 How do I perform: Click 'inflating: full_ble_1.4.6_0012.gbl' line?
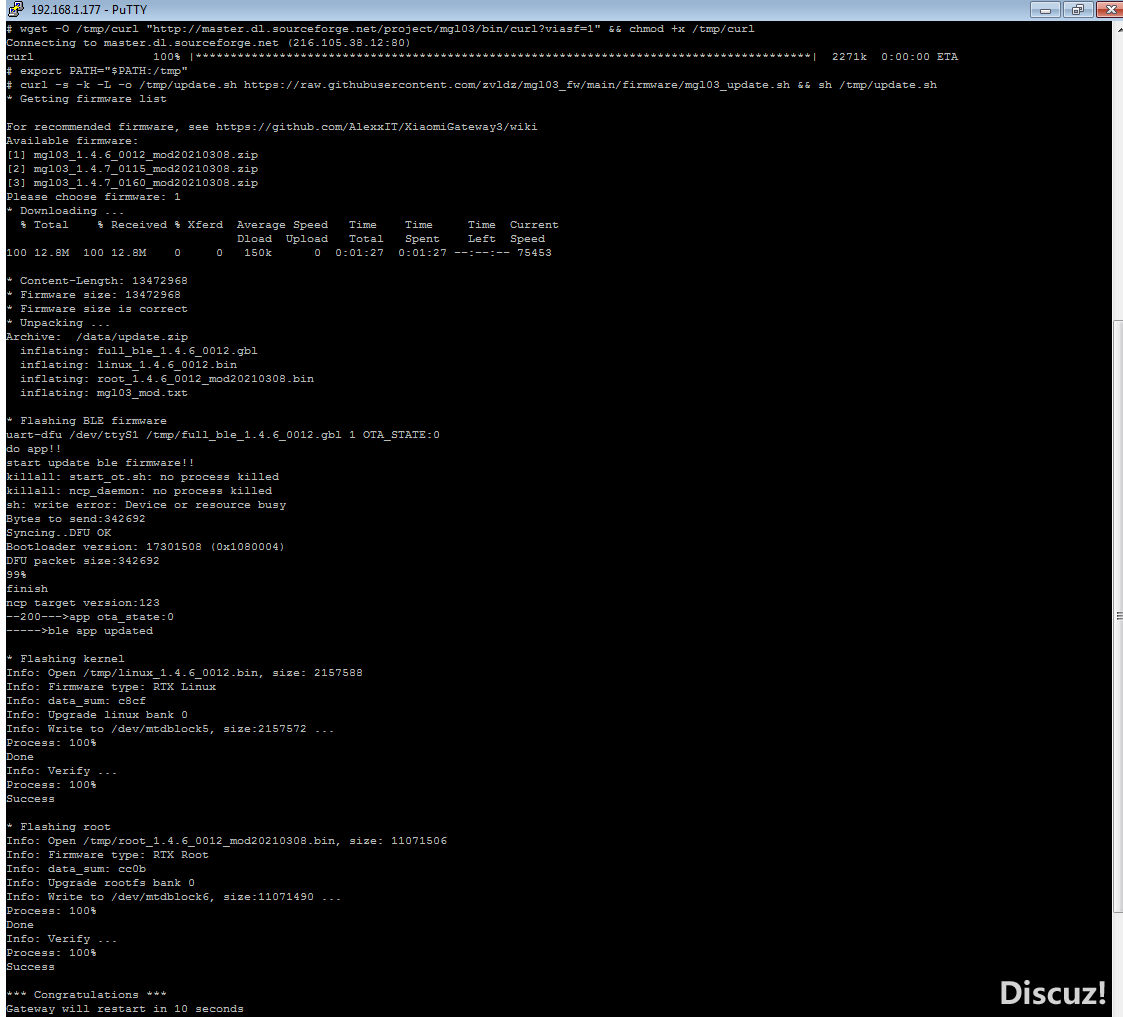coord(138,351)
